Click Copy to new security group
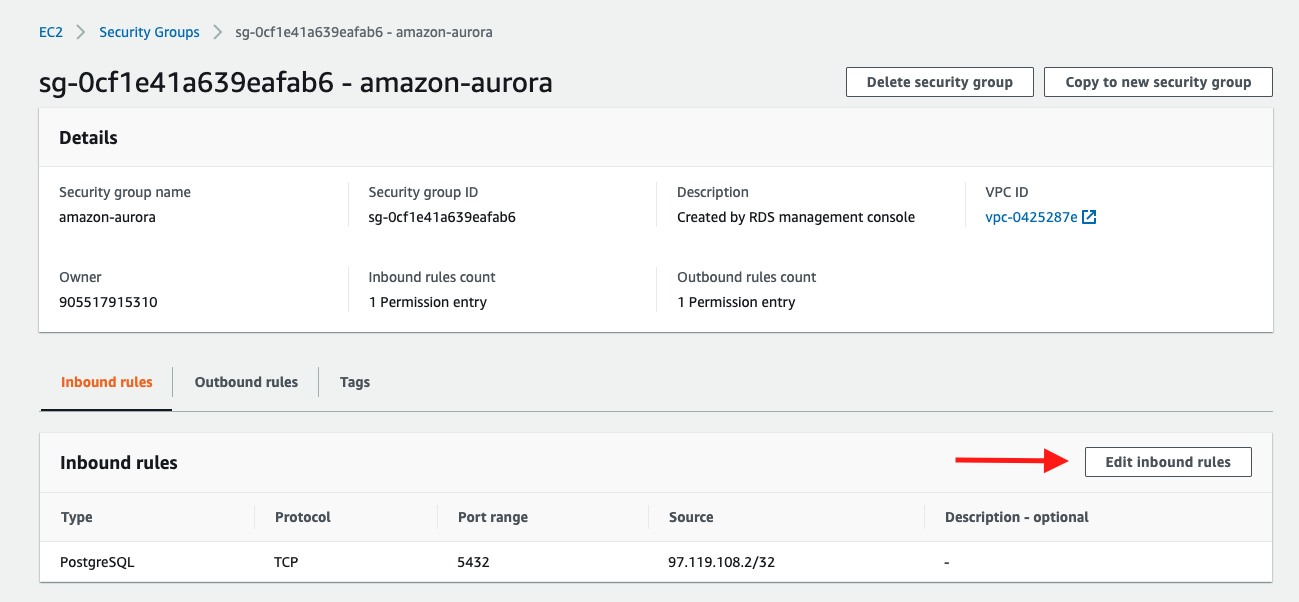 [x=1158, y=82]
